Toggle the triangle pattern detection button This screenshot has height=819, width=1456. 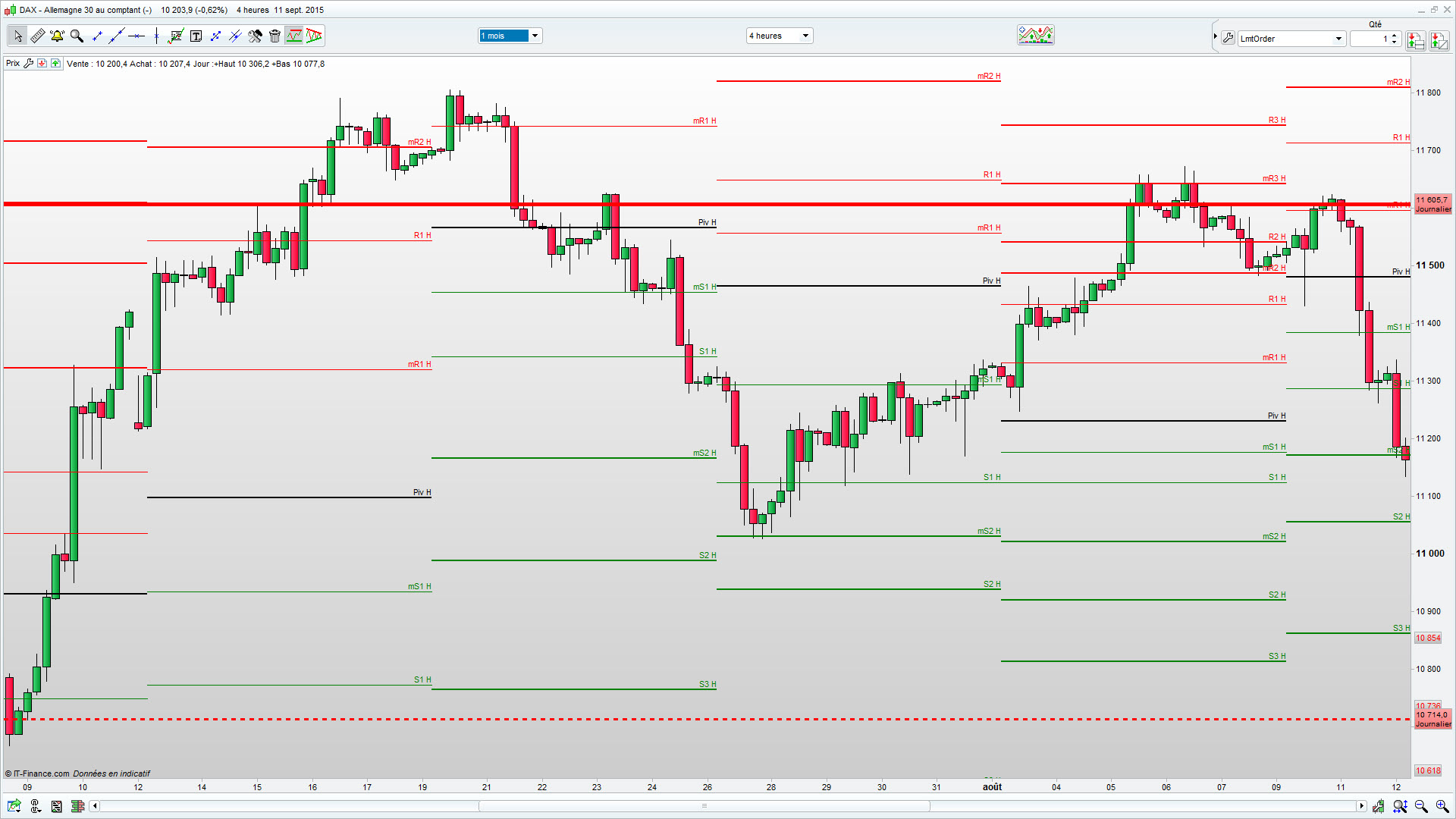pos(314,36)
